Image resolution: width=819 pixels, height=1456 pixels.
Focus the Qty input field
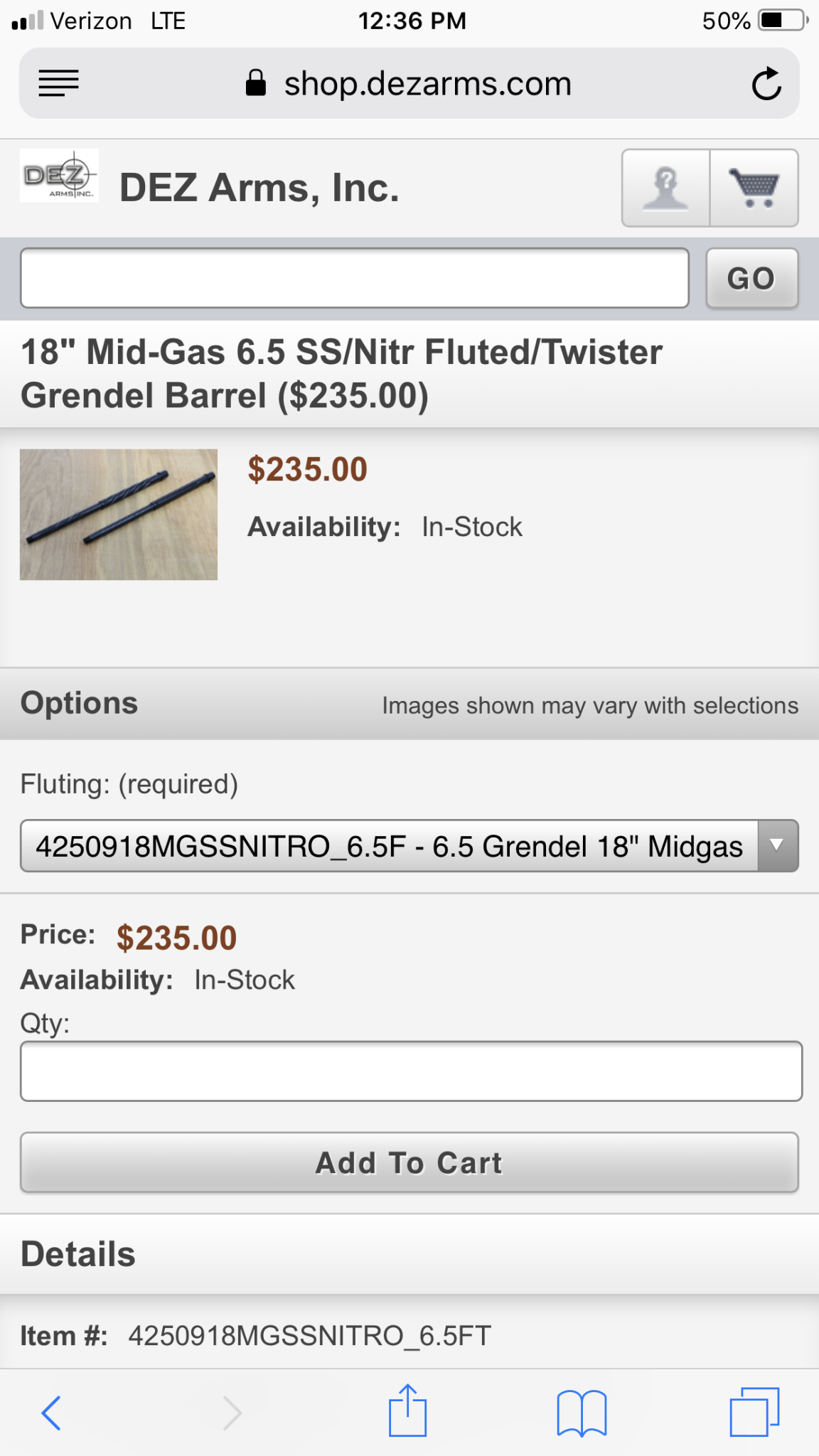coord(411,1071)
